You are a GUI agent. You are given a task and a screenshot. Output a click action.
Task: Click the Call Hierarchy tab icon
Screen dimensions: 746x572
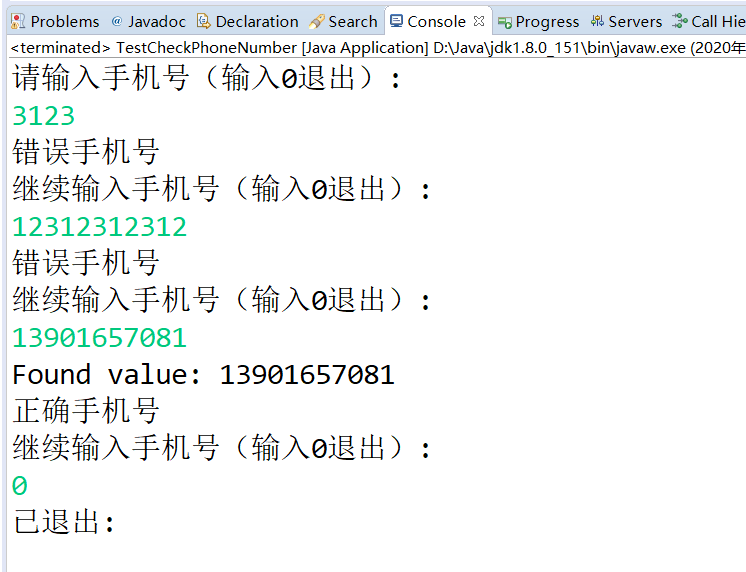680,21
